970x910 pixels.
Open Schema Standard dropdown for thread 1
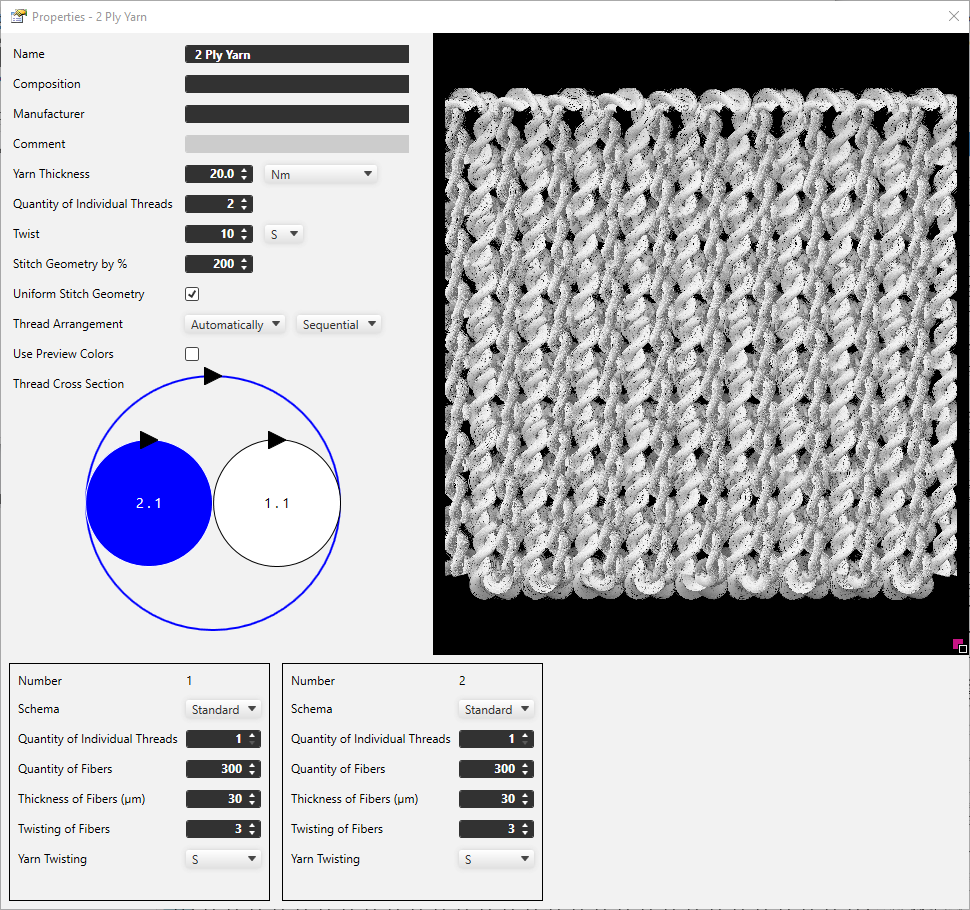[224, 709]
